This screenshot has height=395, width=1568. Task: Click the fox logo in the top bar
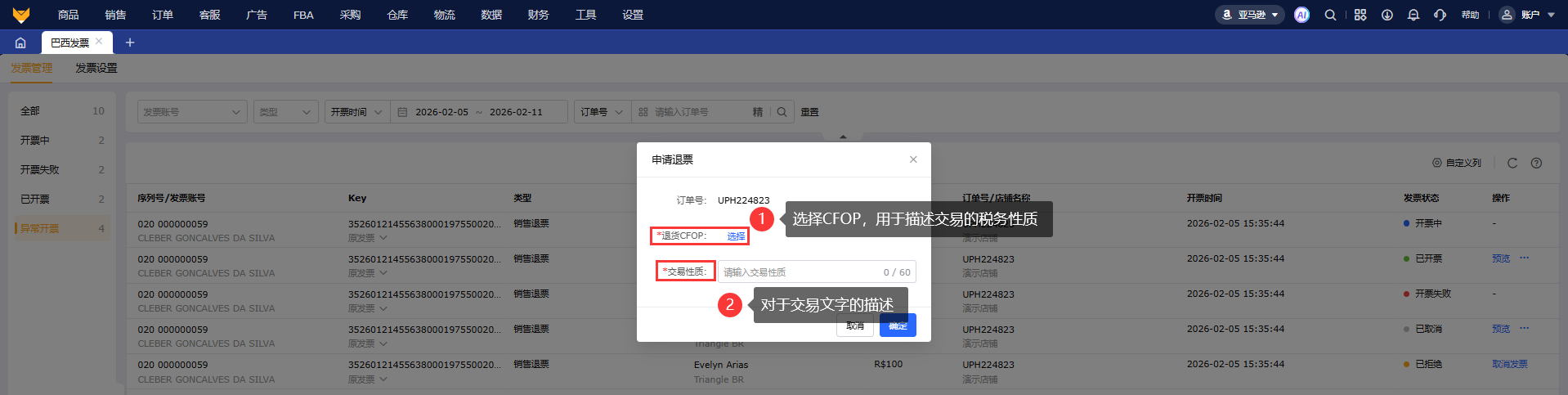click(x=21, y=15)
